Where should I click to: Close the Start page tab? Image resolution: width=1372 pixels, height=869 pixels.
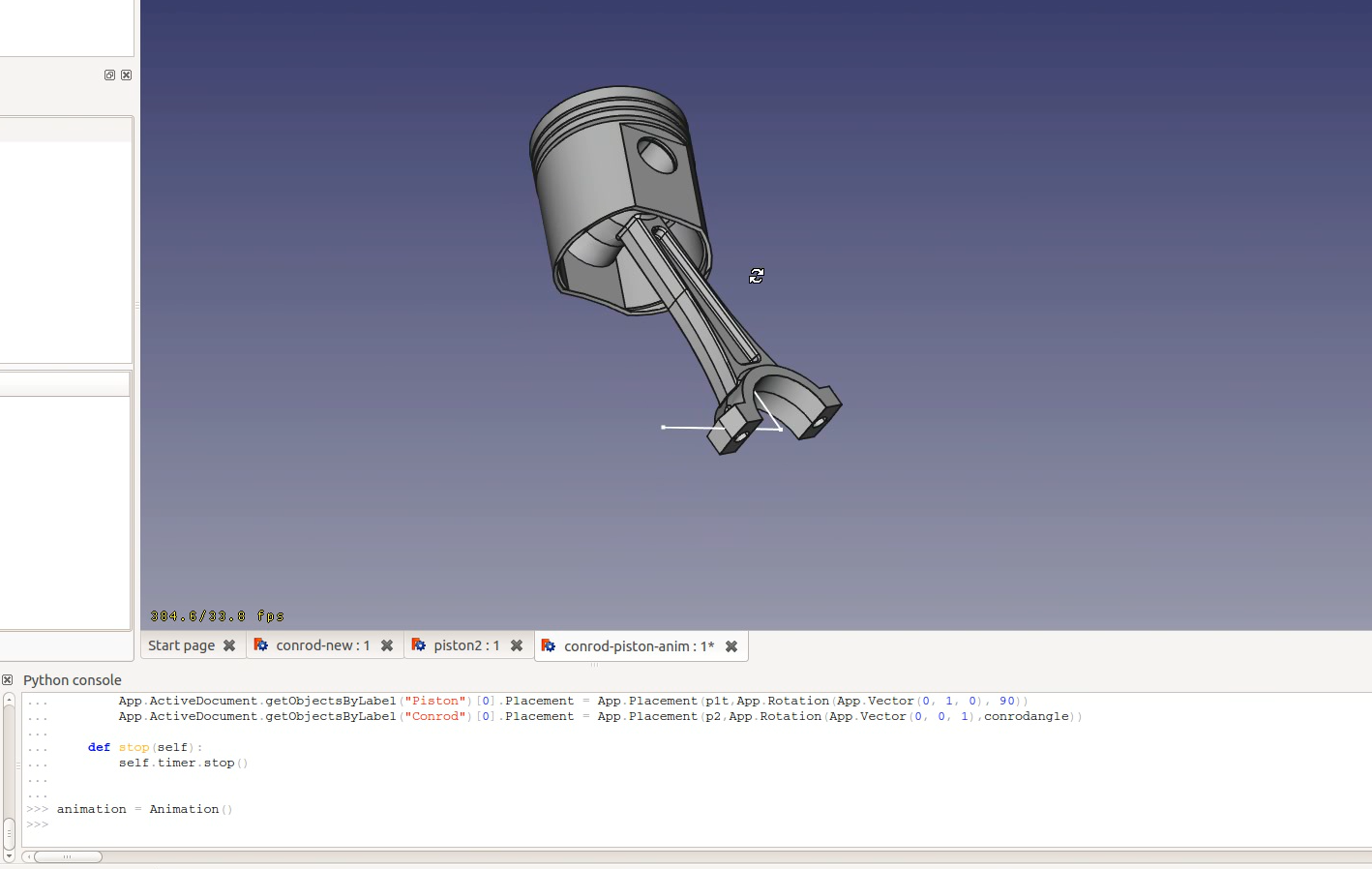click(229, 644)
